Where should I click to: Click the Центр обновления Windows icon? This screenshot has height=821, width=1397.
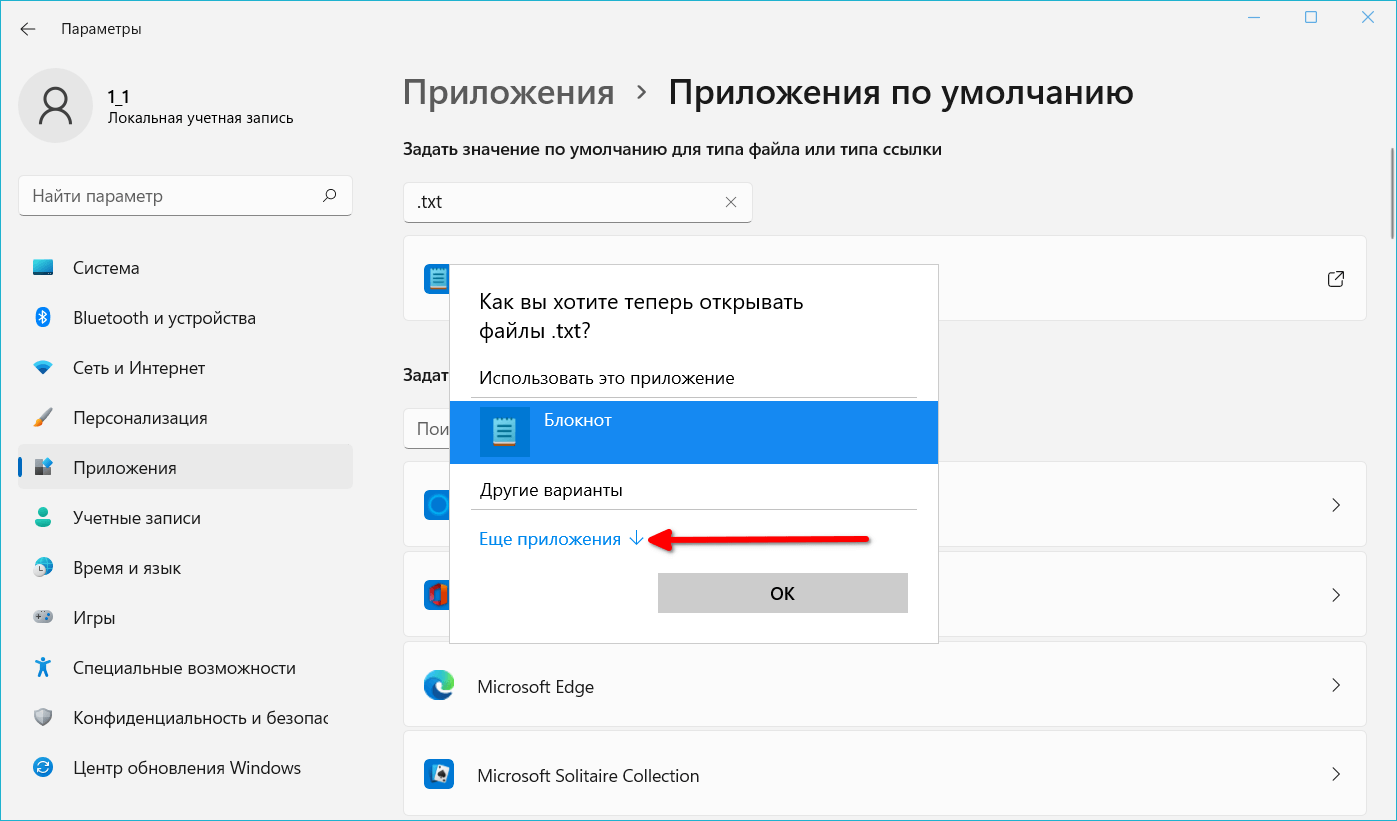pos(43,768)
